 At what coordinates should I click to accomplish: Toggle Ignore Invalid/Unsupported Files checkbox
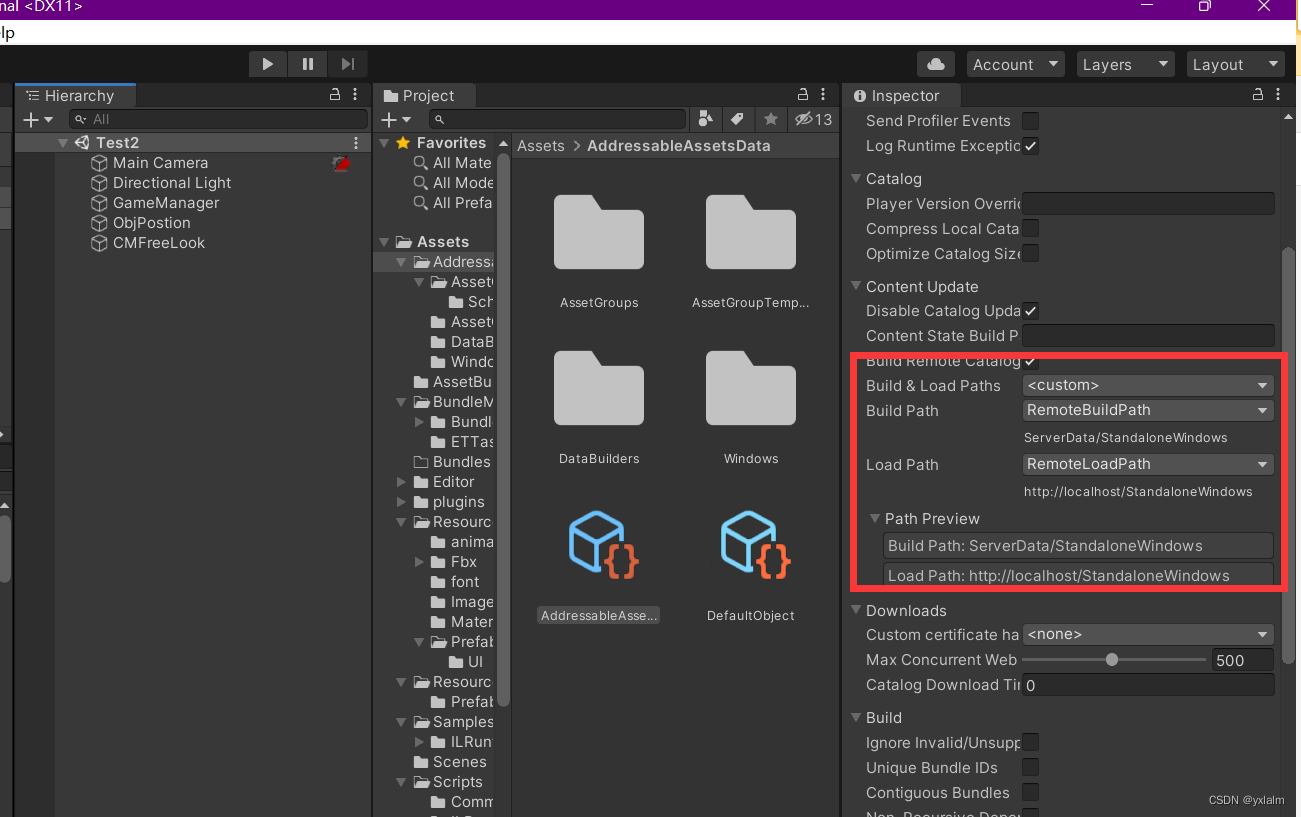1030,743
